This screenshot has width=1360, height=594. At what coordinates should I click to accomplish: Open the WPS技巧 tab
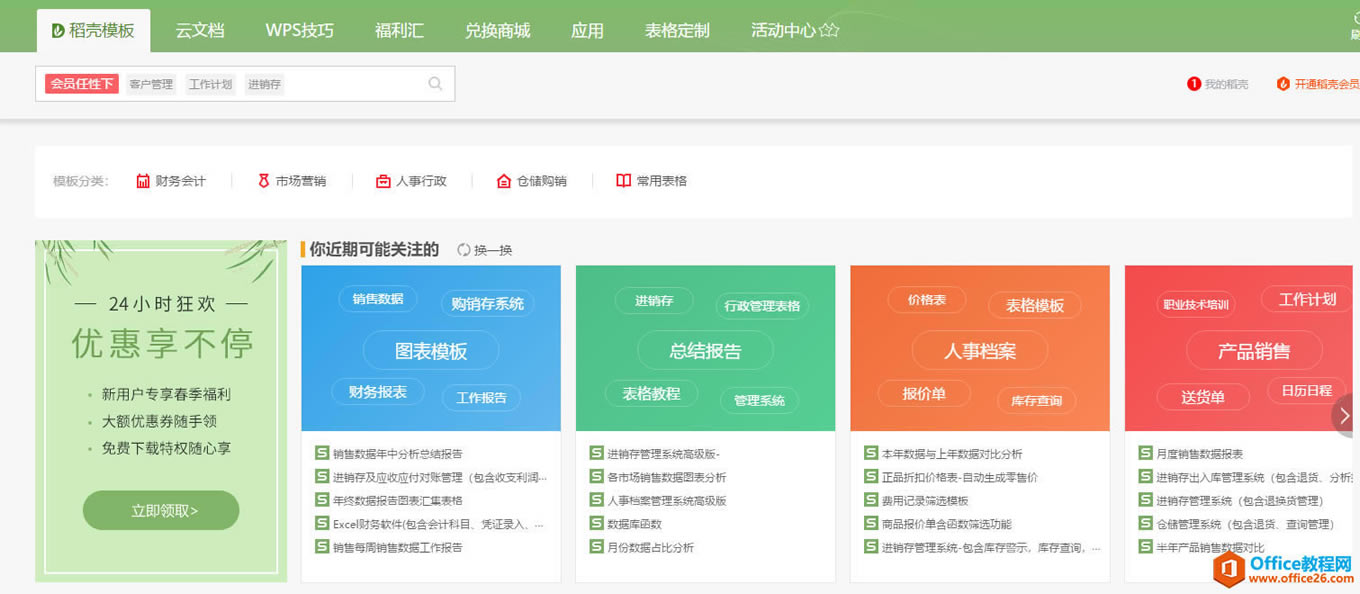click(300, 30)
